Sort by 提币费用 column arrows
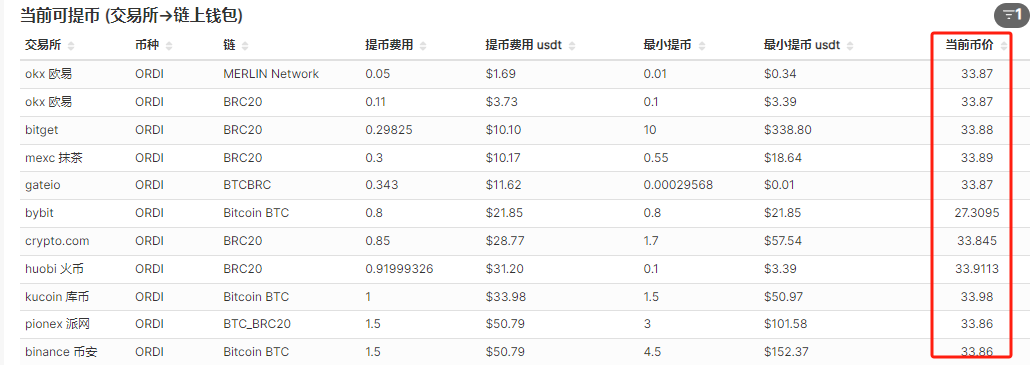Image resolution: width=1030 pixels, height=365 pixels. (x=423, y=46)
